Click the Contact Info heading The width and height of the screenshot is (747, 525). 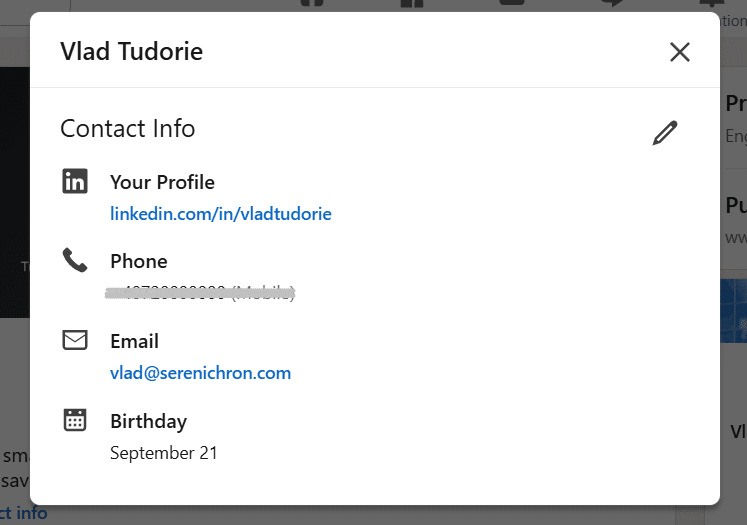click(x=127, y=128)
